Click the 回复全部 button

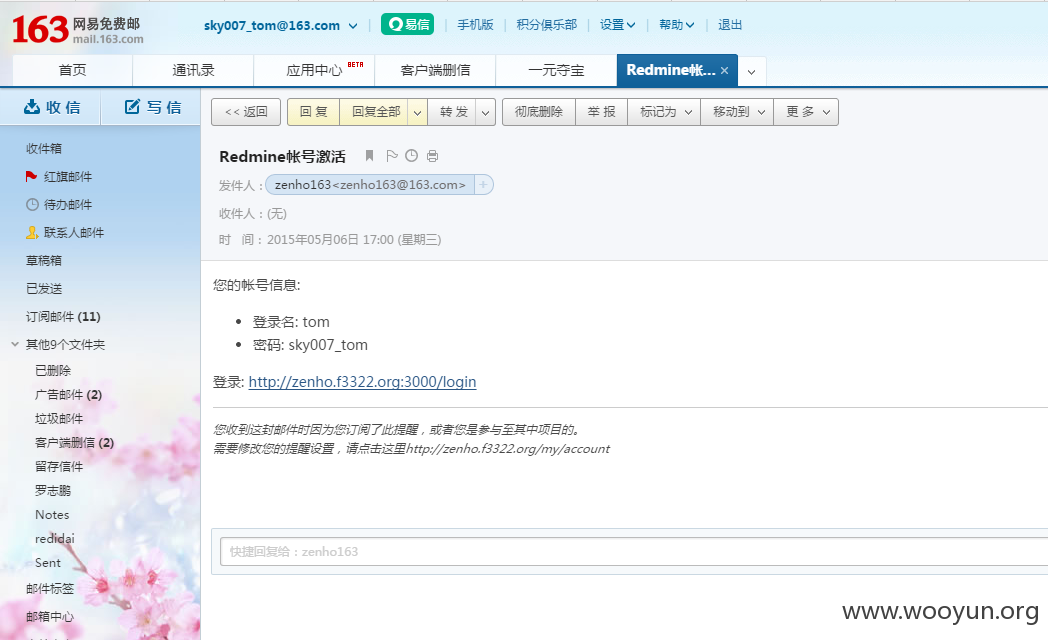point(376,112)
